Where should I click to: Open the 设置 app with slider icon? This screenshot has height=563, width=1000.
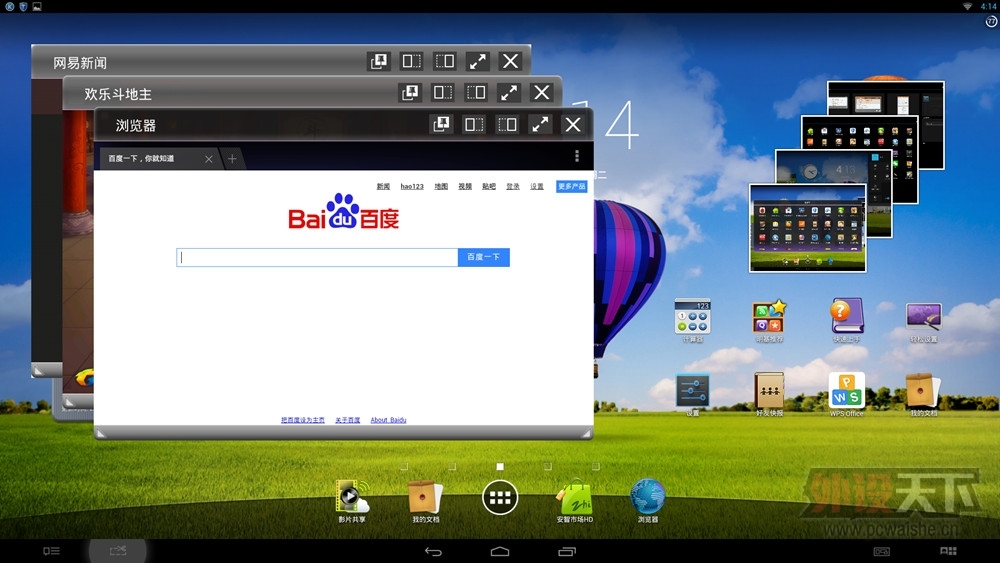[693, 395]
